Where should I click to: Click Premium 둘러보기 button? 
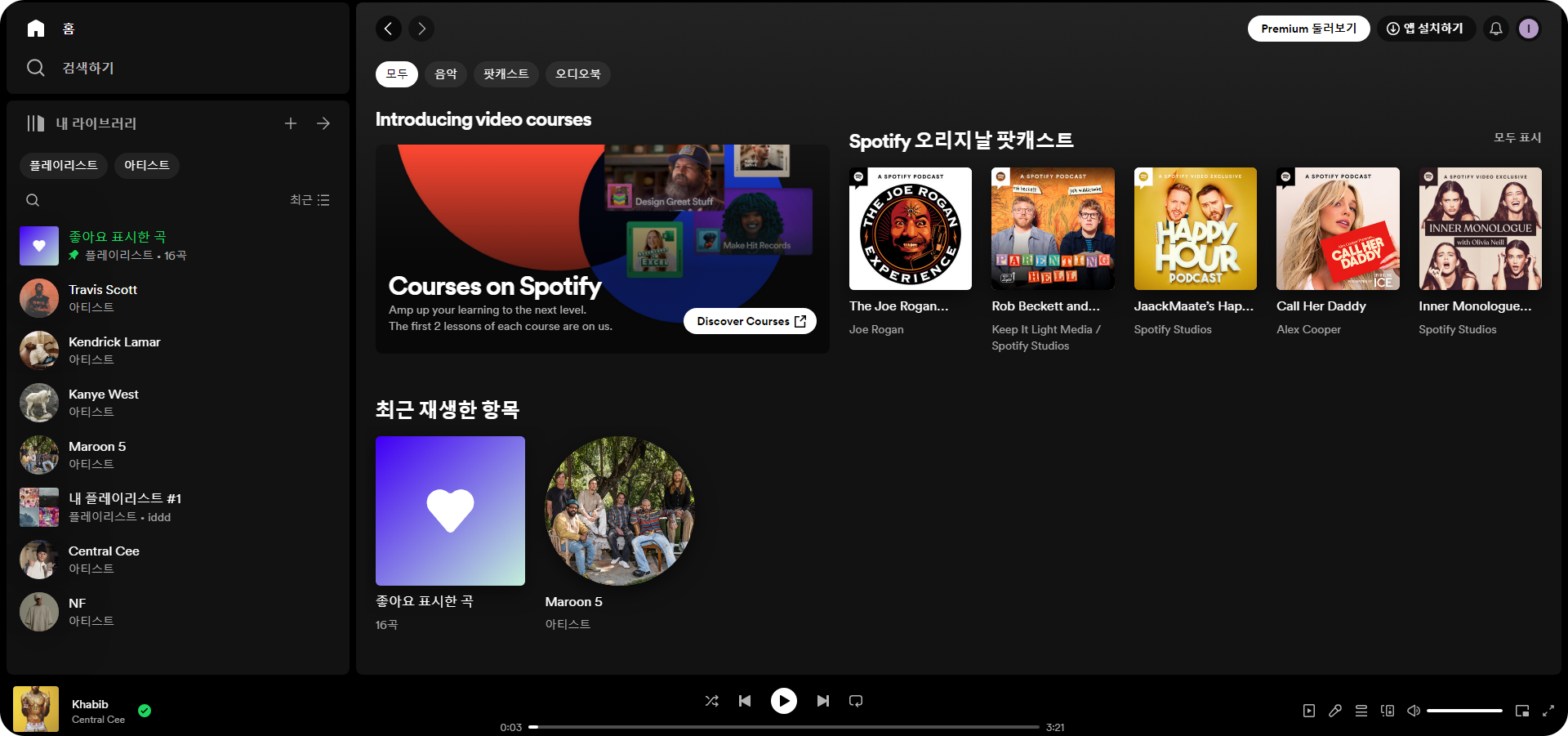1308,29
